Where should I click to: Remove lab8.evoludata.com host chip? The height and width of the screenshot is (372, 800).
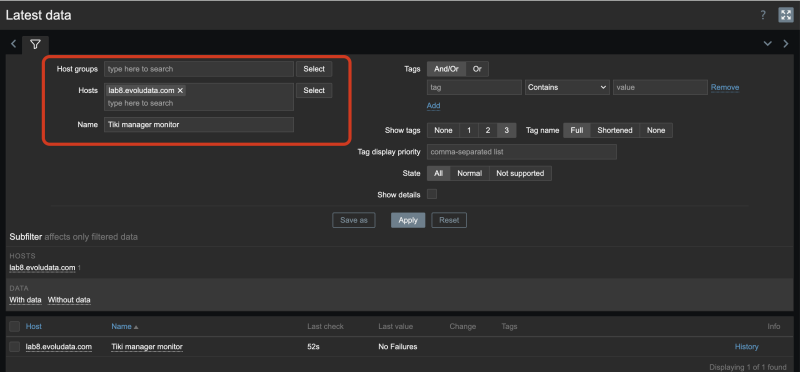pos(180,90)
